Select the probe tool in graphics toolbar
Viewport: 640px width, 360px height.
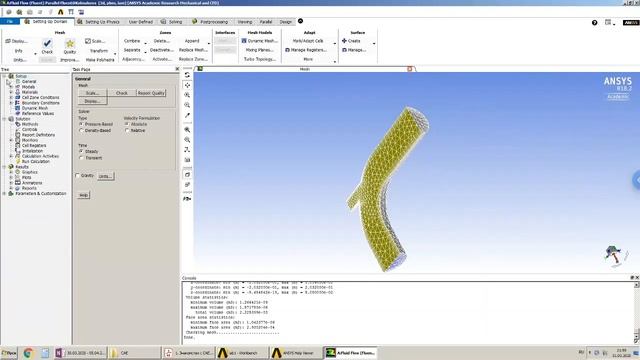point(187,116)
